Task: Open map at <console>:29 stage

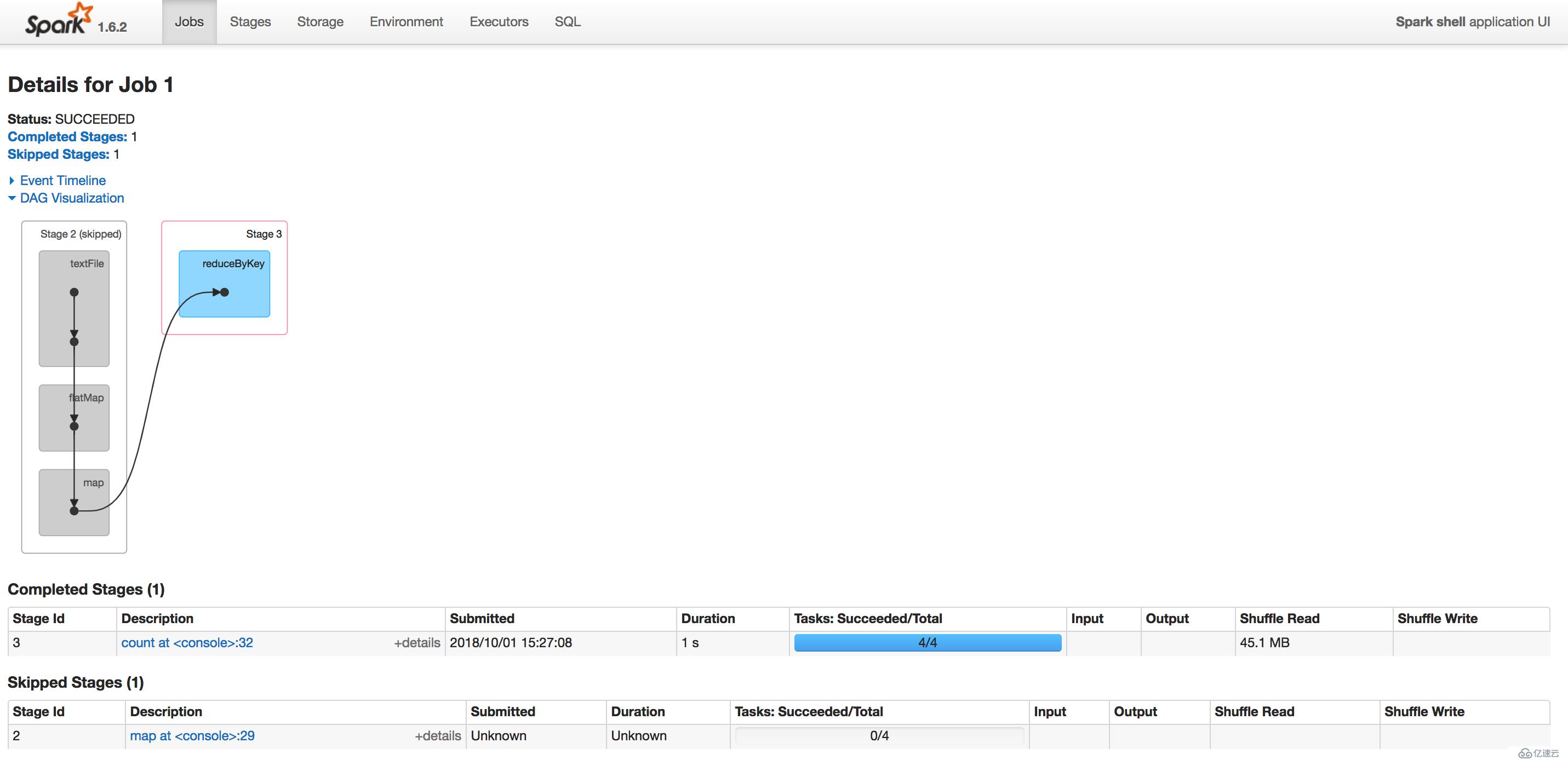Action: click(192, 736)
